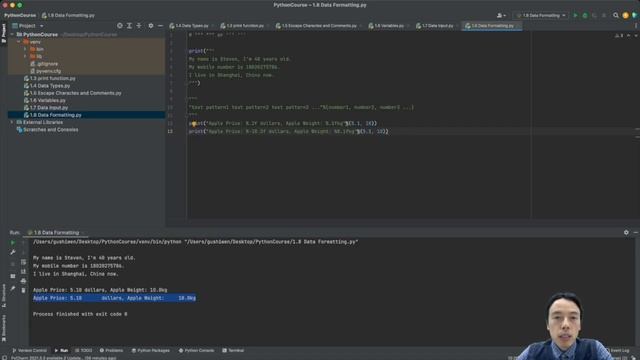Open Project panel settings gear
The height and width of the screenshot is (360, 640).
tap(151, 25)
